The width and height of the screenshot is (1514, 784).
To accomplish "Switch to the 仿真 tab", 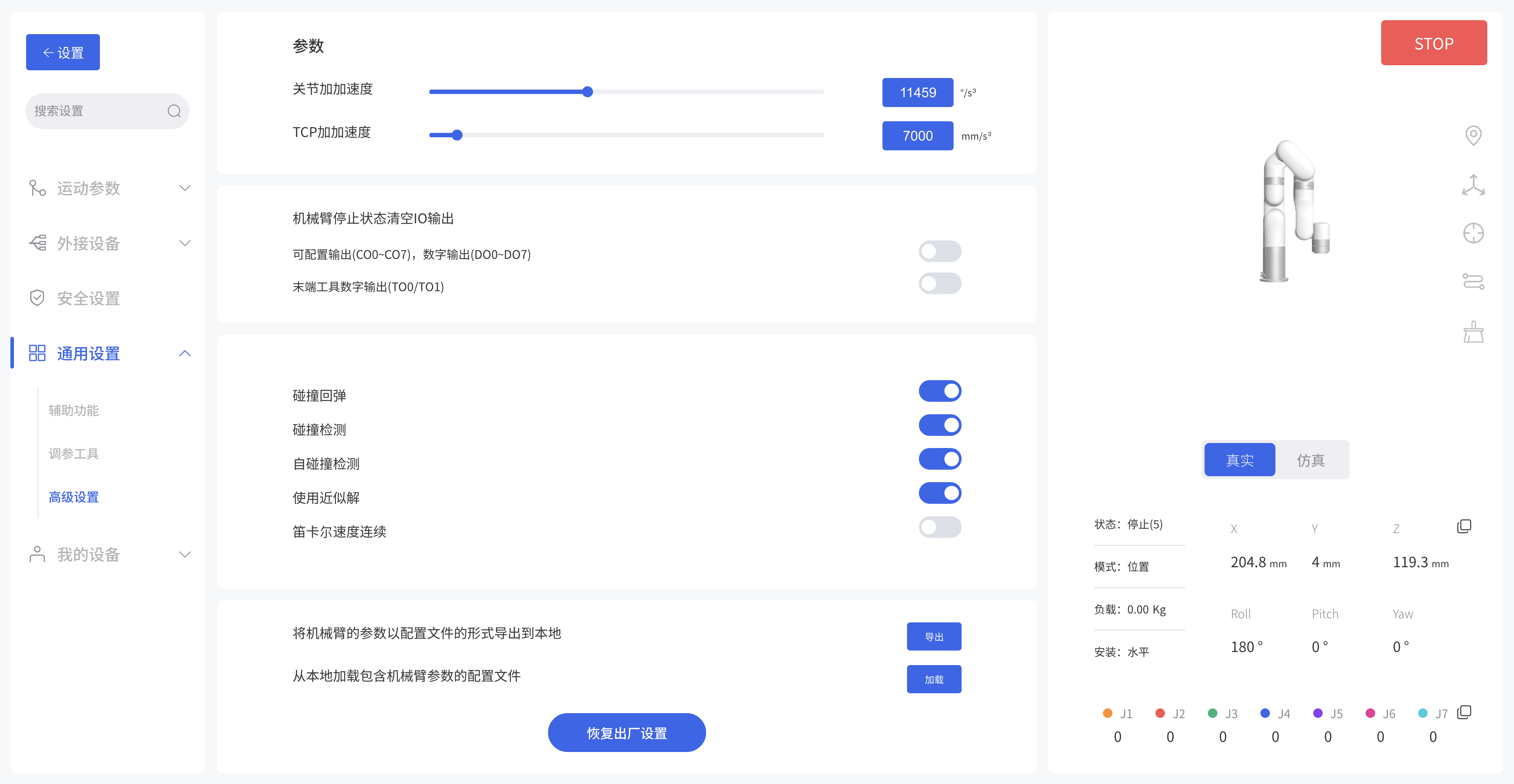I will [1312, 460].
